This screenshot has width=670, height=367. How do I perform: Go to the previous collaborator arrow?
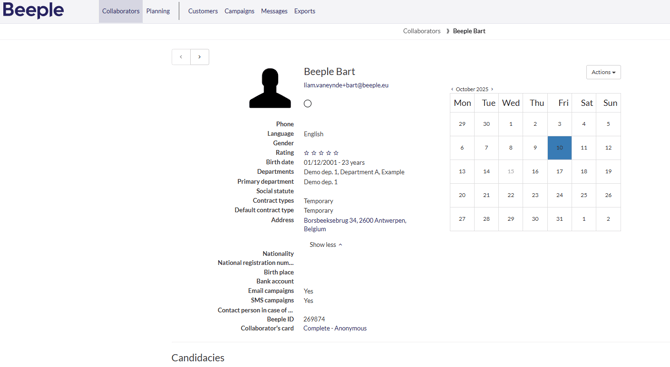tap(181, 57)
